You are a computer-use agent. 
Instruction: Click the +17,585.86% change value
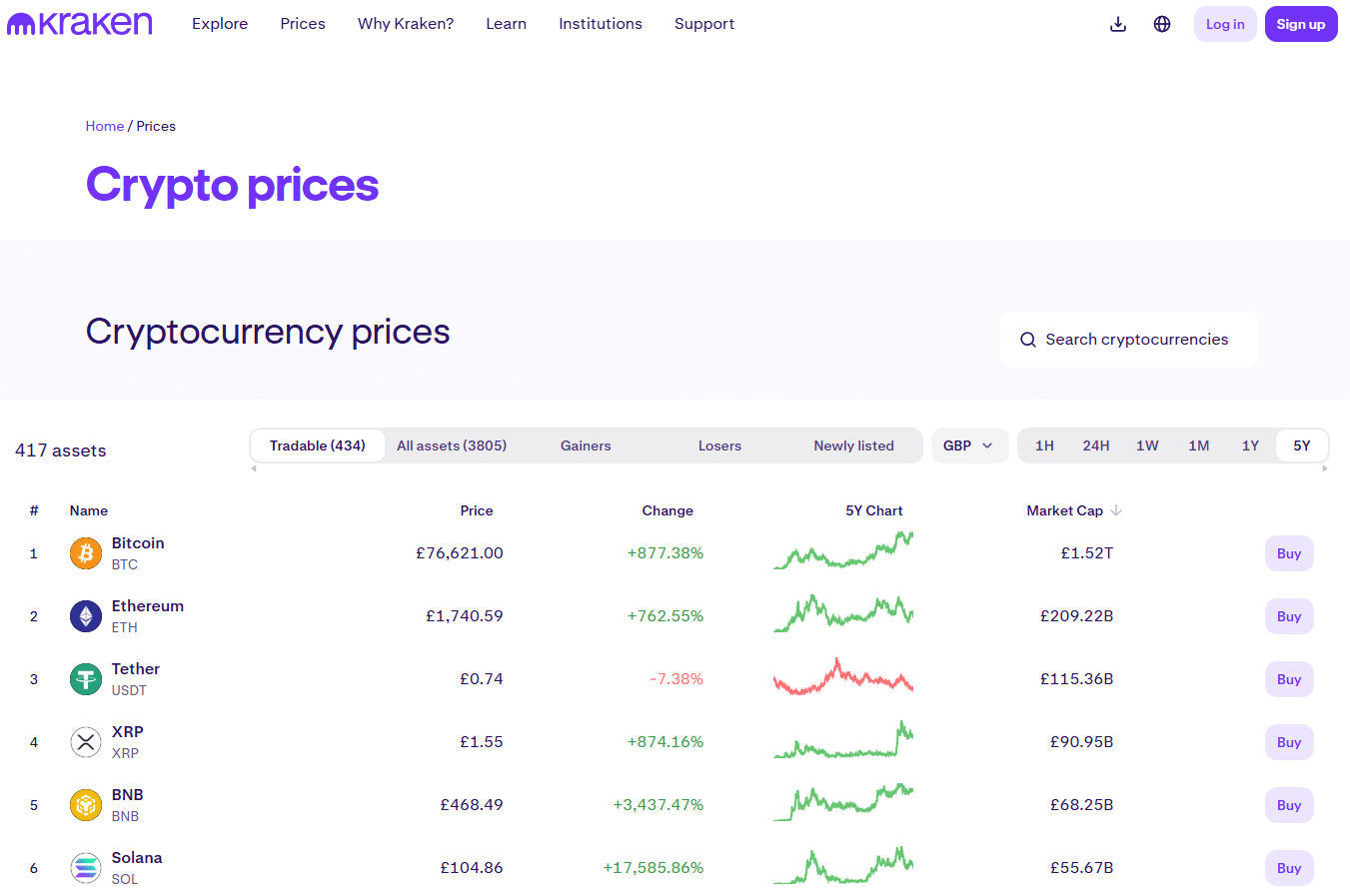(x=654, y=868)
